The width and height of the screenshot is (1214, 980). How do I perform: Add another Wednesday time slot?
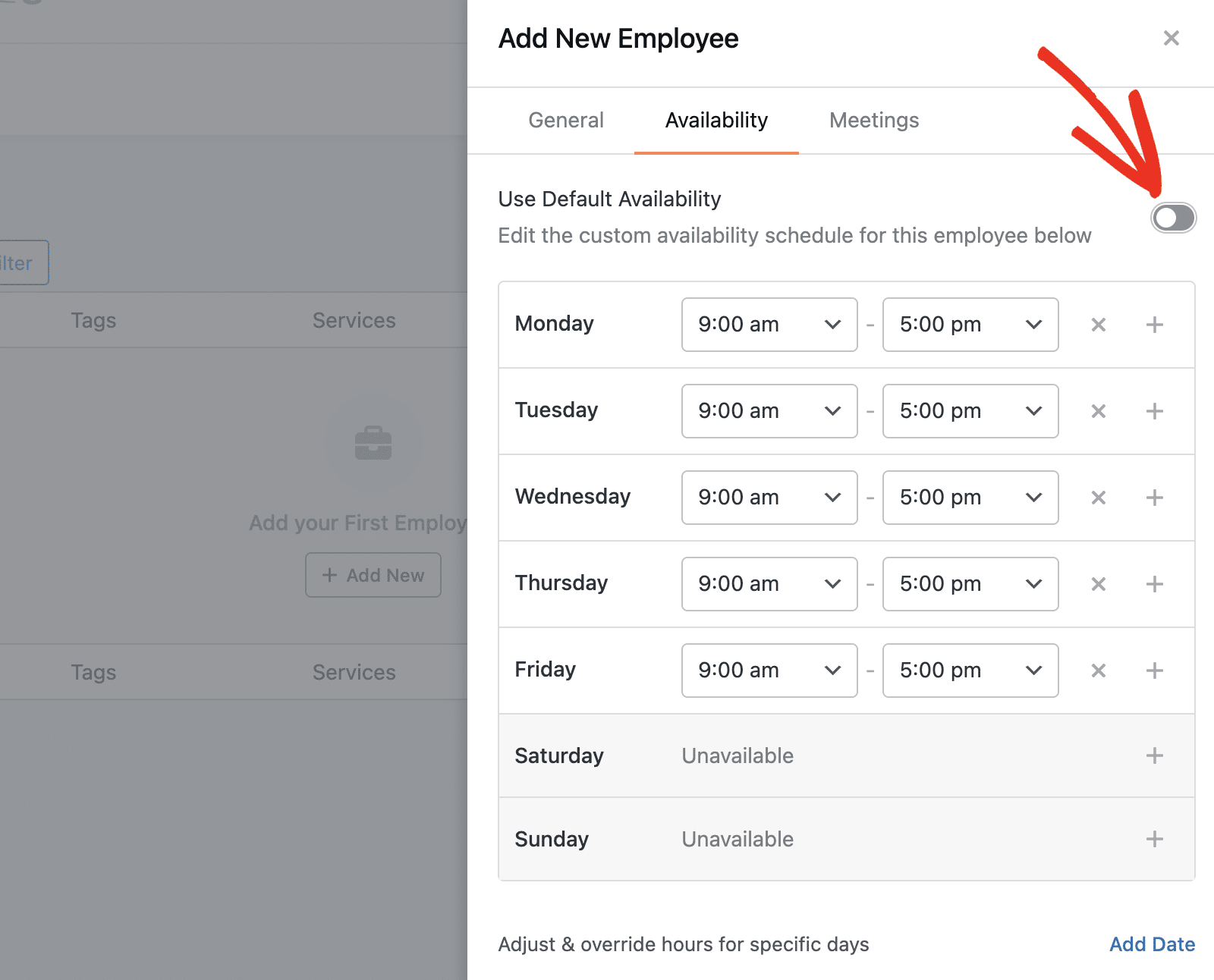point(1154,498)
